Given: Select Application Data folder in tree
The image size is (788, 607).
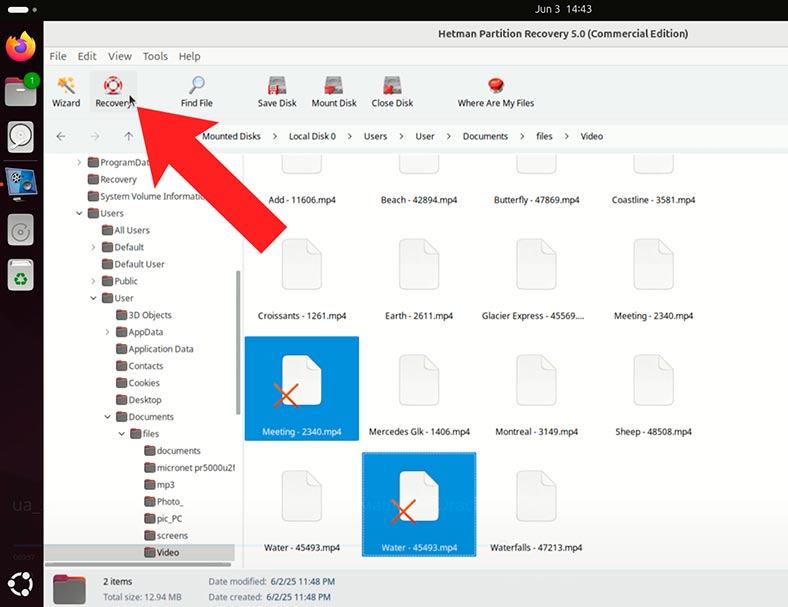Looking at the screenshot, I should click(155, 349).
